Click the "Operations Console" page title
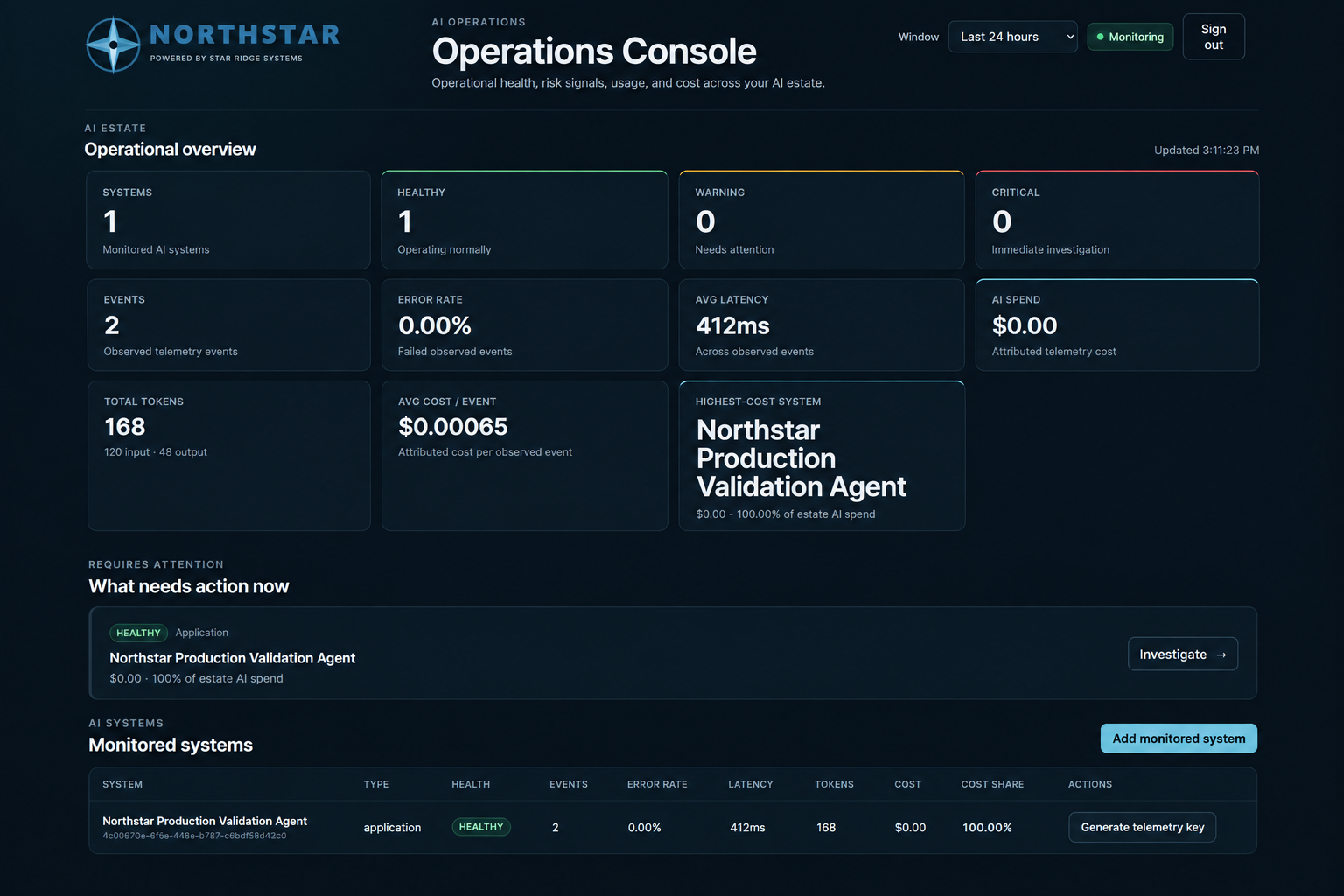 pyautogui.click(x=594, y=52)
